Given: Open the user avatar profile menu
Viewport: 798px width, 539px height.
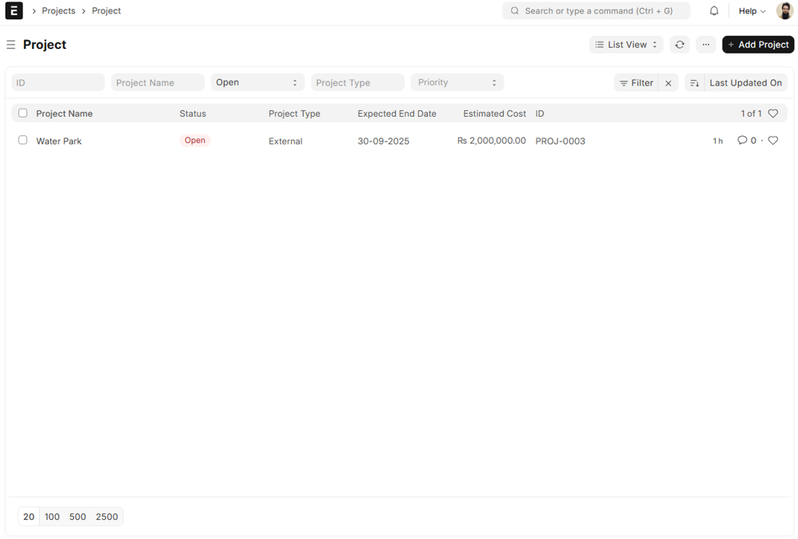Looking at the screenshot, I should [784, 11].
